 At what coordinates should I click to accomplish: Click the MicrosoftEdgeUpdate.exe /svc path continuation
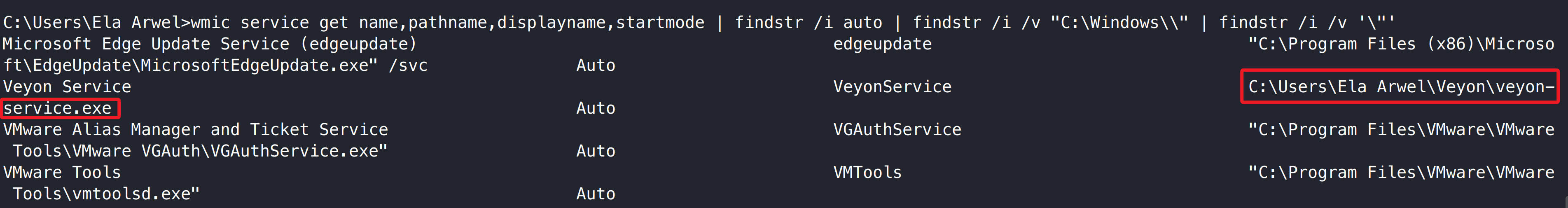point(215,65)
